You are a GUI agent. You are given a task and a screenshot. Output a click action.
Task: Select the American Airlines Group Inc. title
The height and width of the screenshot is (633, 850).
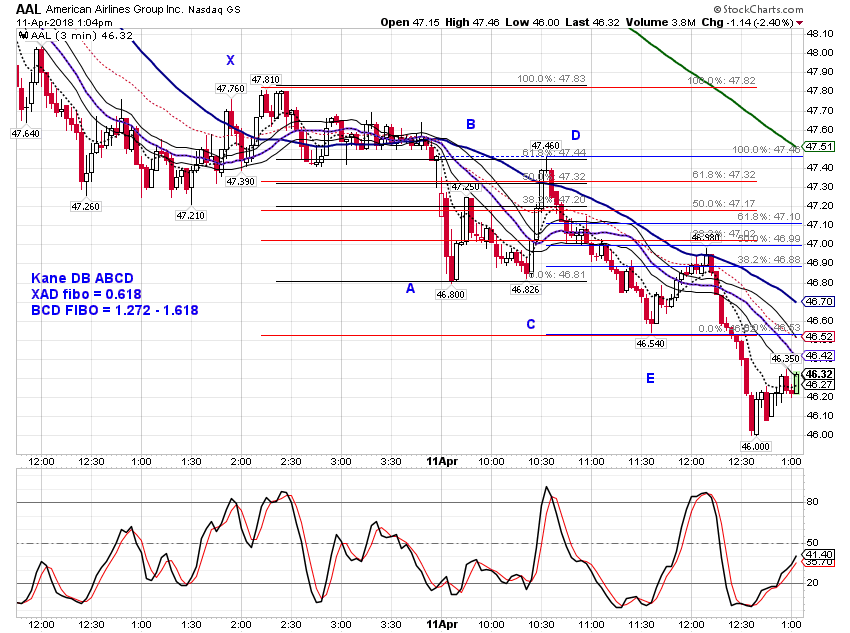(x=114, y=9)
